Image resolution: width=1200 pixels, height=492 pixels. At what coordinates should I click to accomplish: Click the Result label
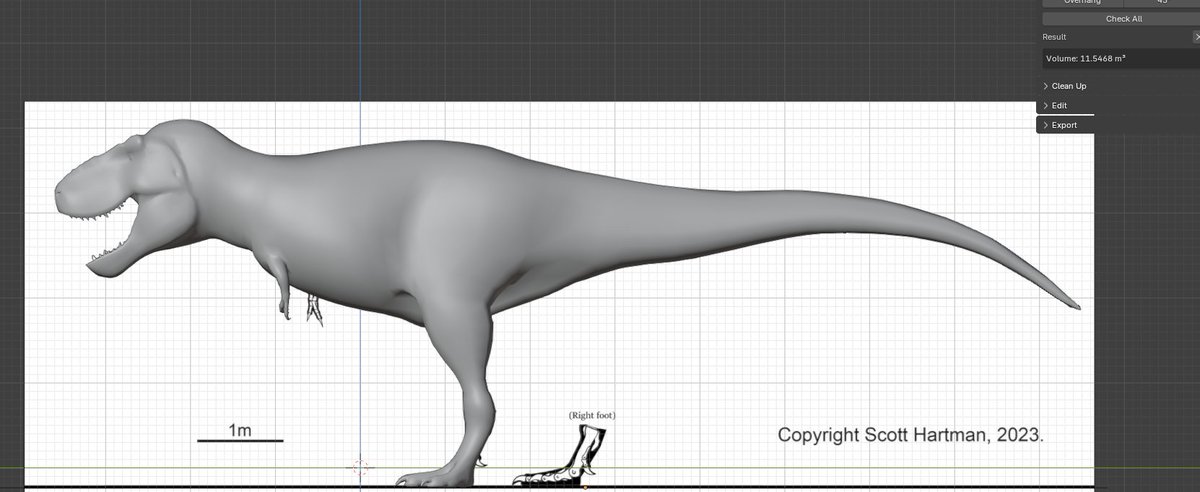pyautogui.click(x=1054, y=37)
